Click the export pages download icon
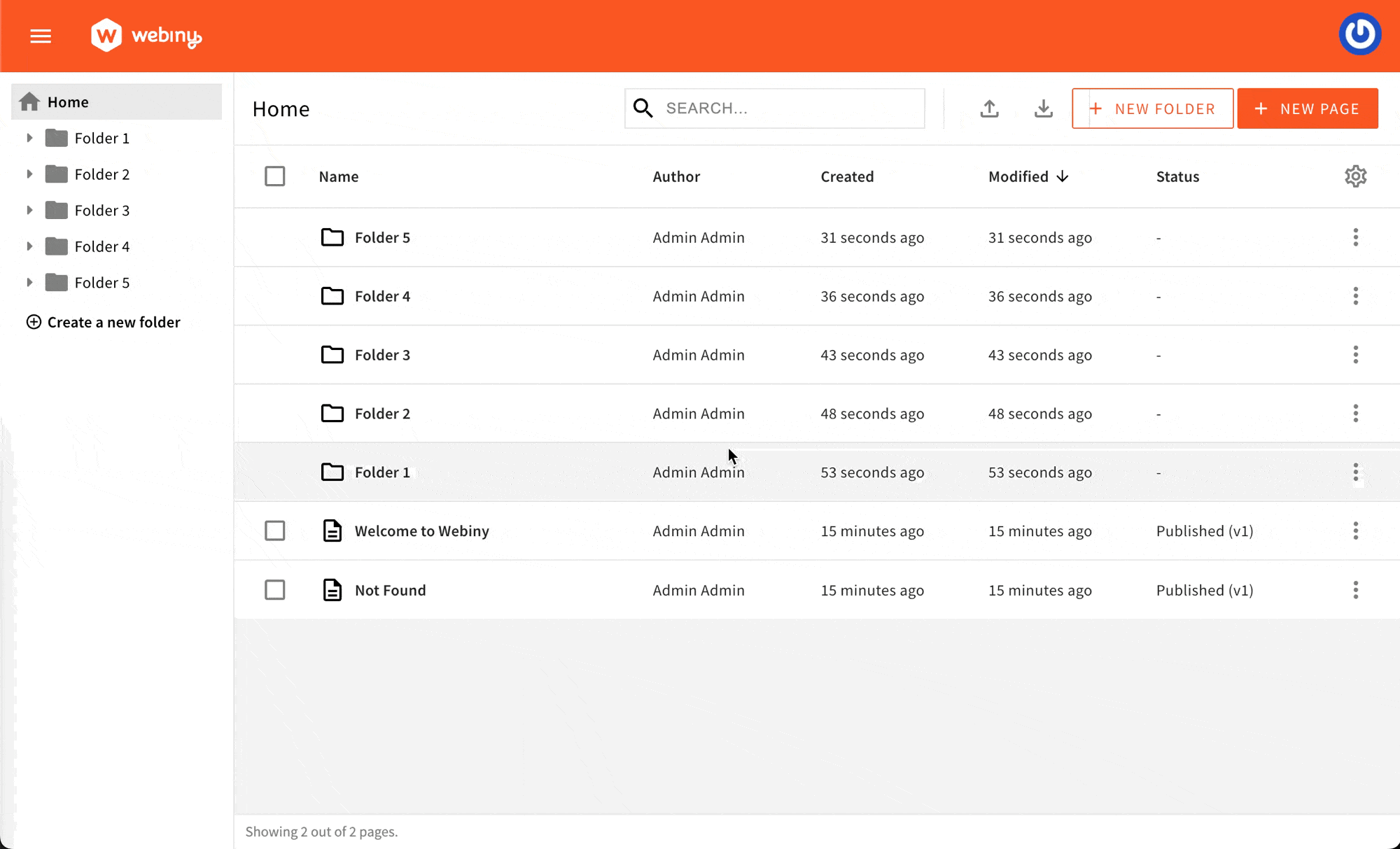Viewport: 1400px width, 849px height. pos(1043,108)
